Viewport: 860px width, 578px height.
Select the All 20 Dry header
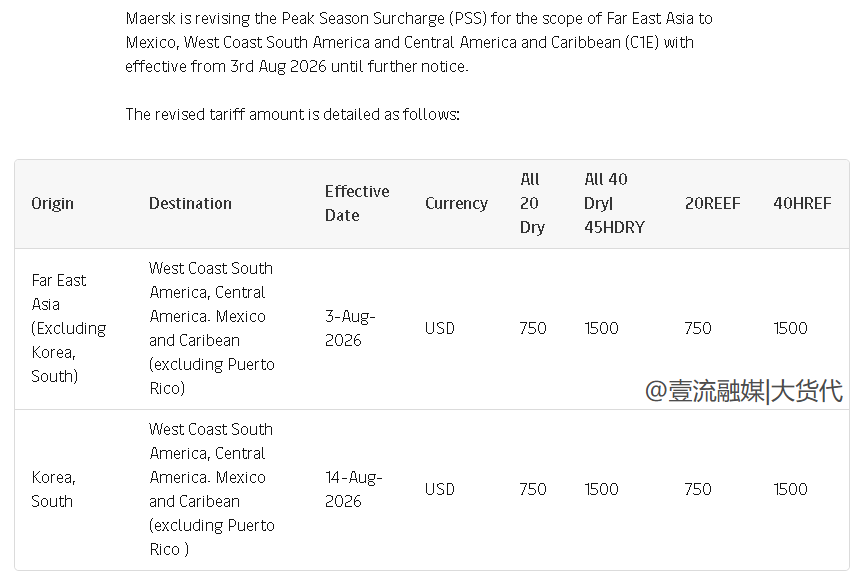pyautogui.click(x=532, y=203)
